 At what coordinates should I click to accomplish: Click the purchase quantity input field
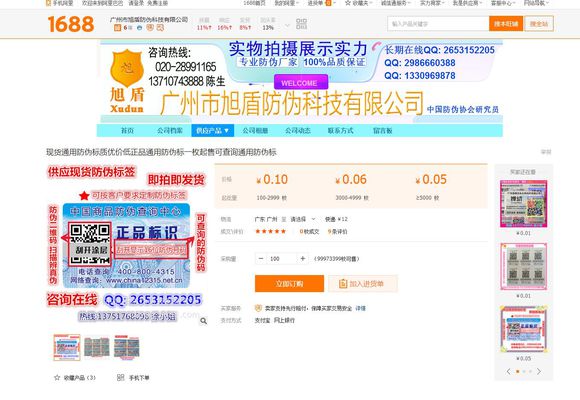tap(281, 259)
